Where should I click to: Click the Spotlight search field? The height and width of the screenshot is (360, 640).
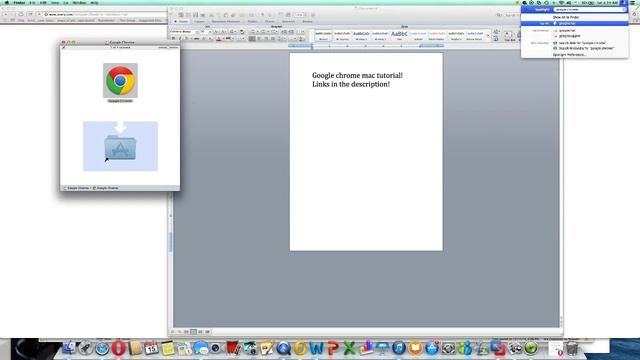(589, 9)
